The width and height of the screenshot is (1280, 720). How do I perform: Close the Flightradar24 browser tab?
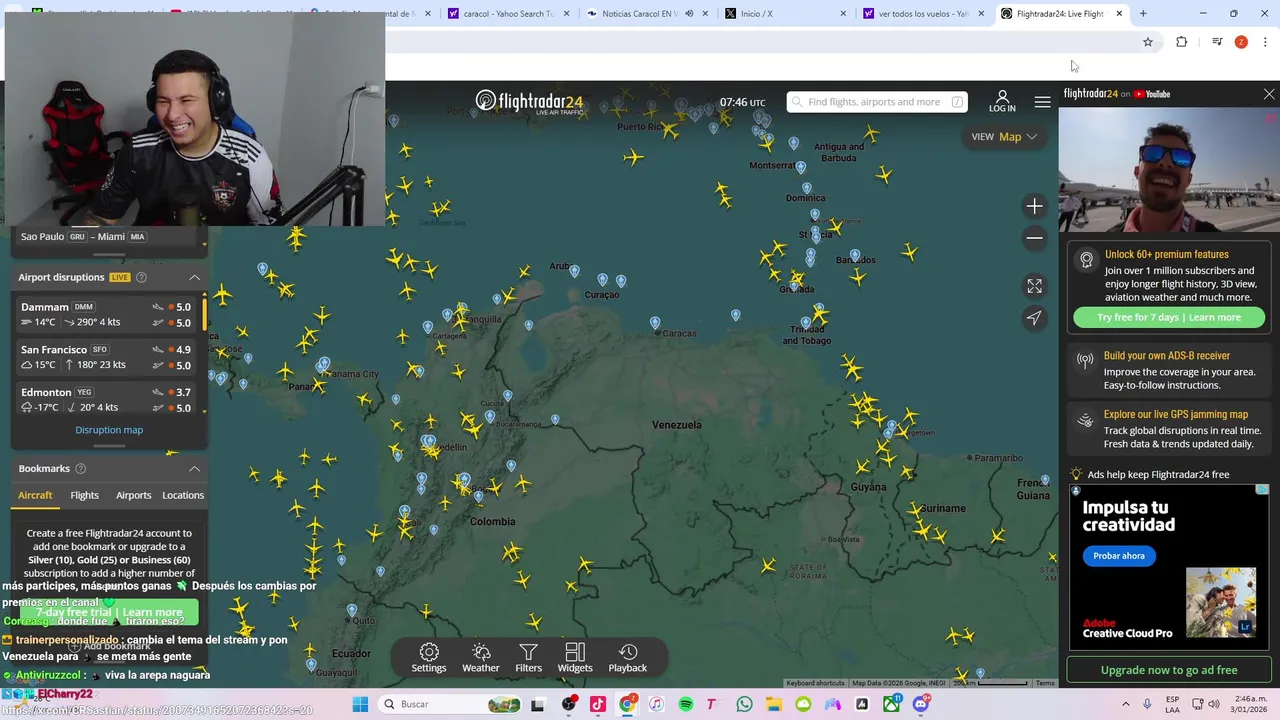[x=1119, y=14]
